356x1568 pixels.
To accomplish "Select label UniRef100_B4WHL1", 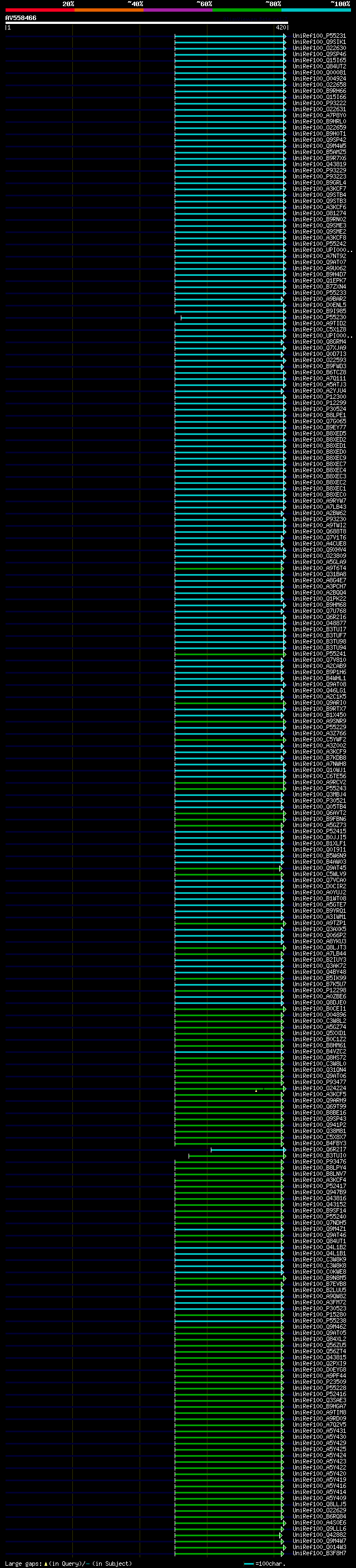I will pos(319,678).
